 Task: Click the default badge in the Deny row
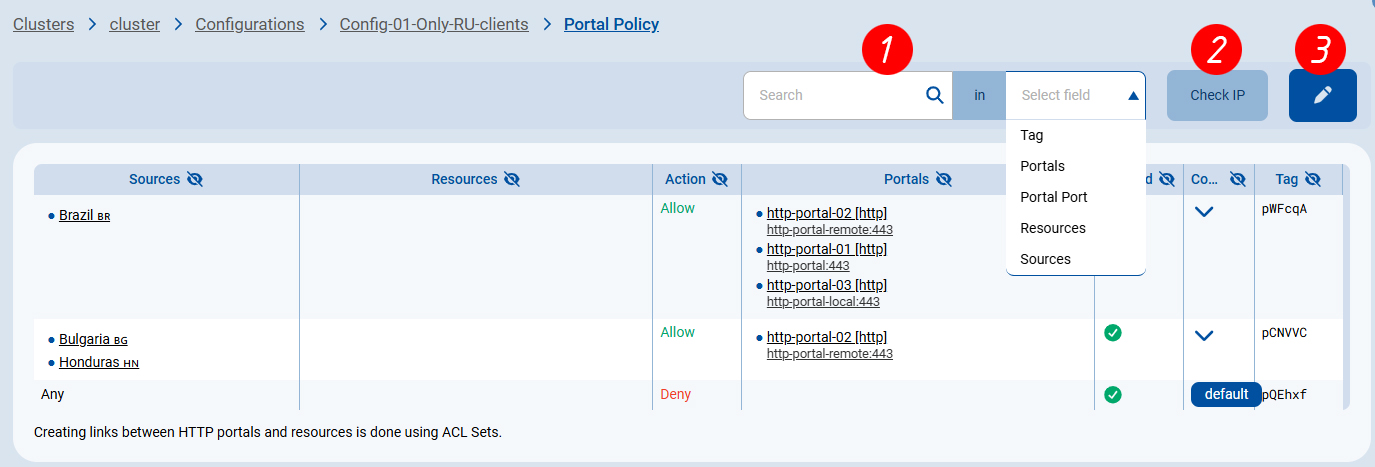1226,394
